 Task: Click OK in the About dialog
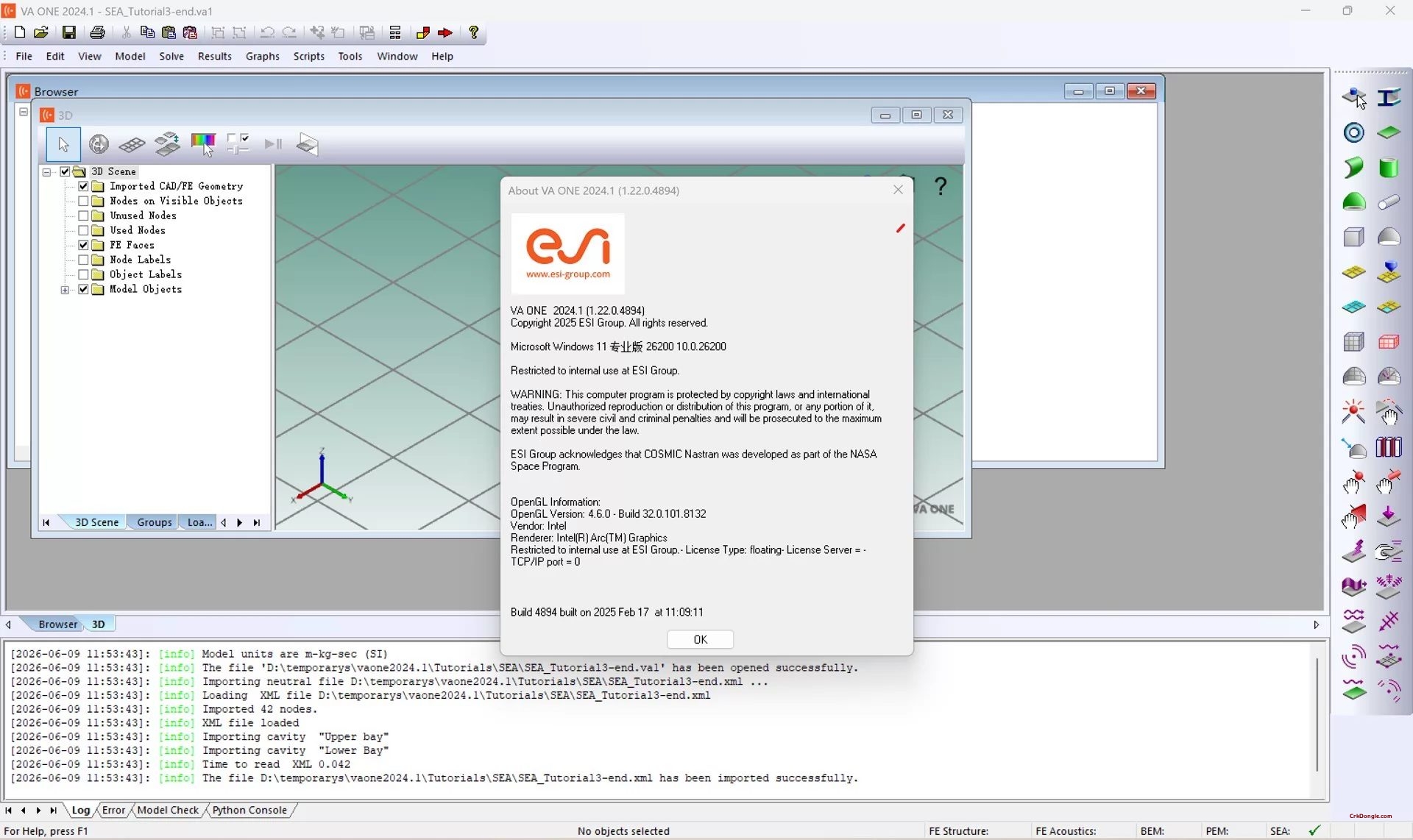[700, 639]
